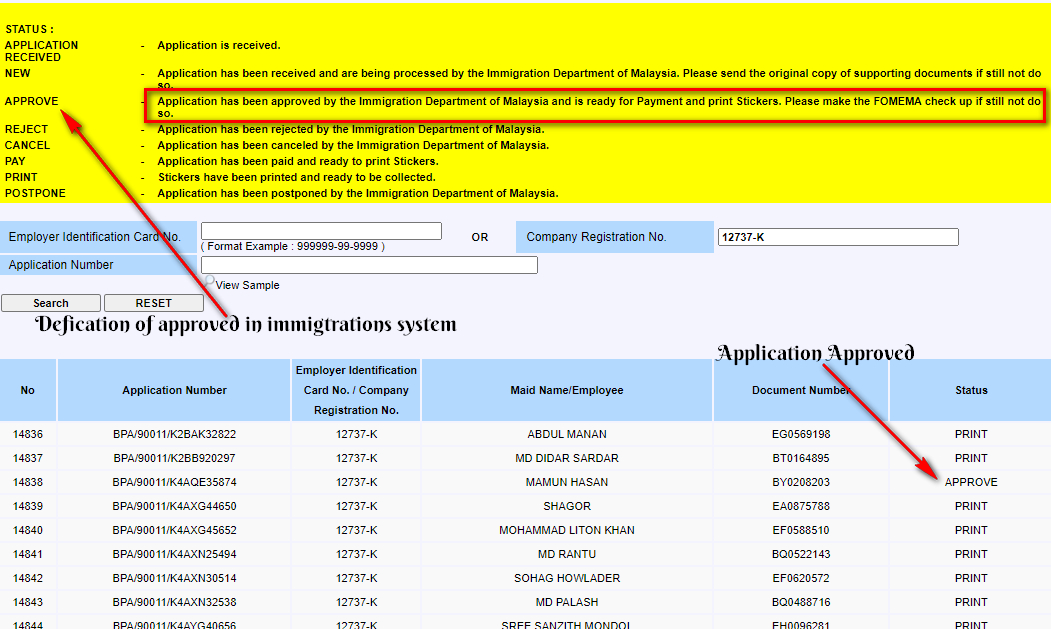Click the Status column header
This screenshot has height=629, width=1051.
[x=971, y=390]
